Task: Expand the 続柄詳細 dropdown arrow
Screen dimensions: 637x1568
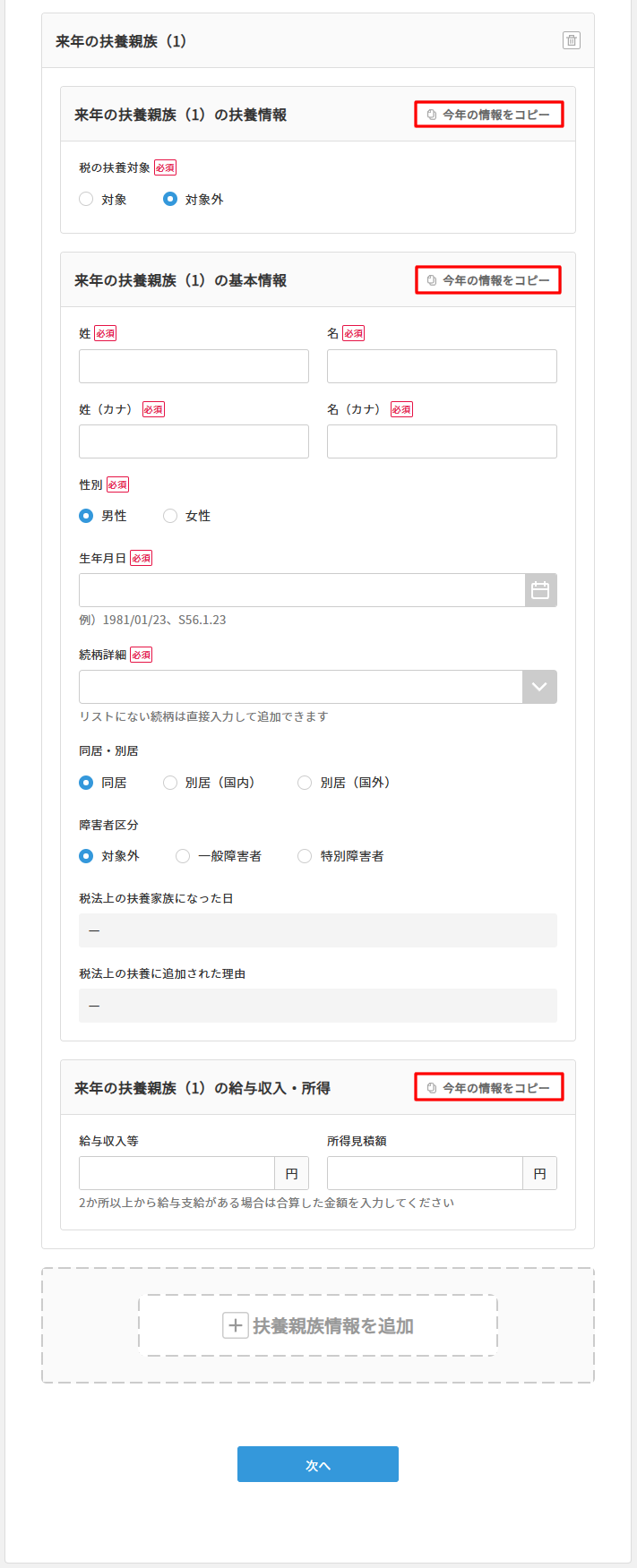Action: (539, 687)
